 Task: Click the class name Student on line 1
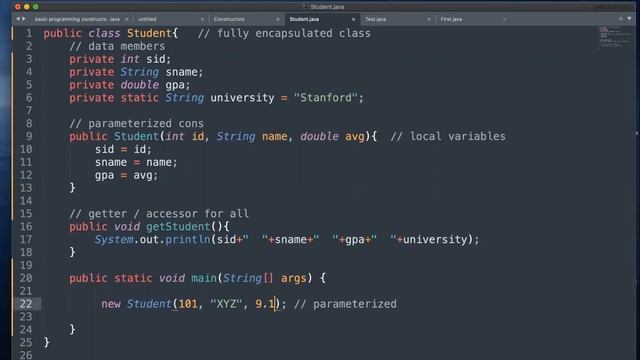click(x=149, y=33)
